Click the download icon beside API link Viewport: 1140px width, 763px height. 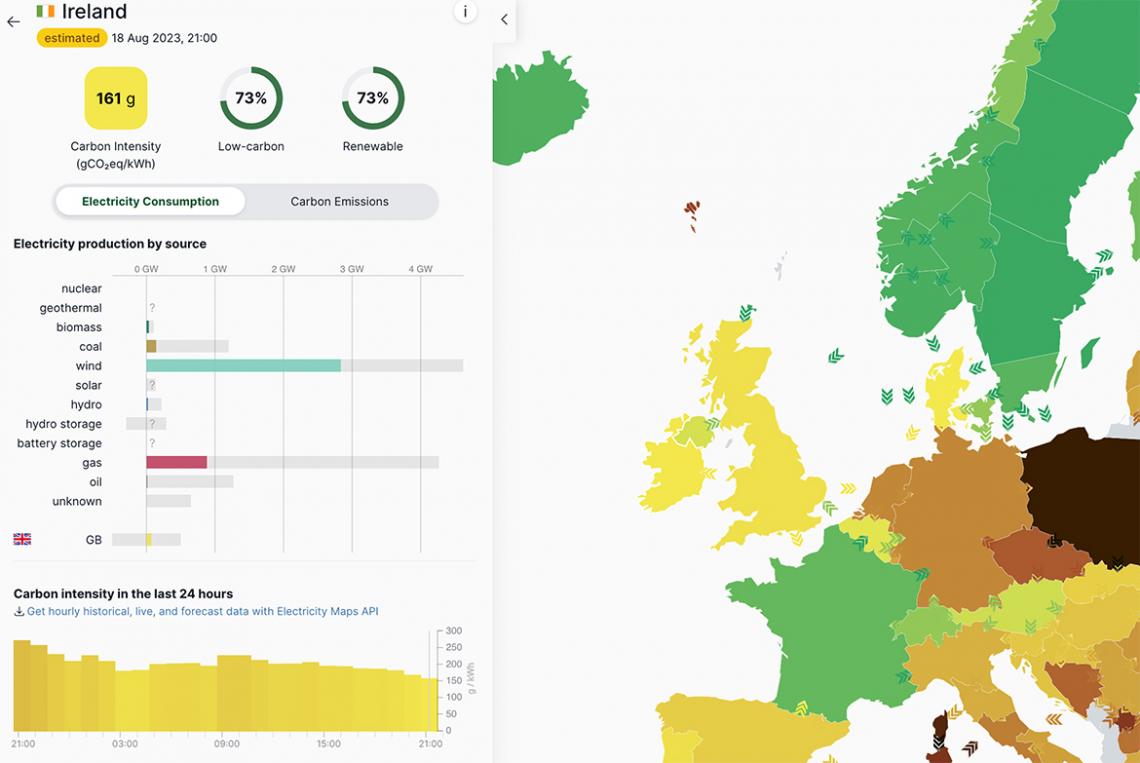19,612
